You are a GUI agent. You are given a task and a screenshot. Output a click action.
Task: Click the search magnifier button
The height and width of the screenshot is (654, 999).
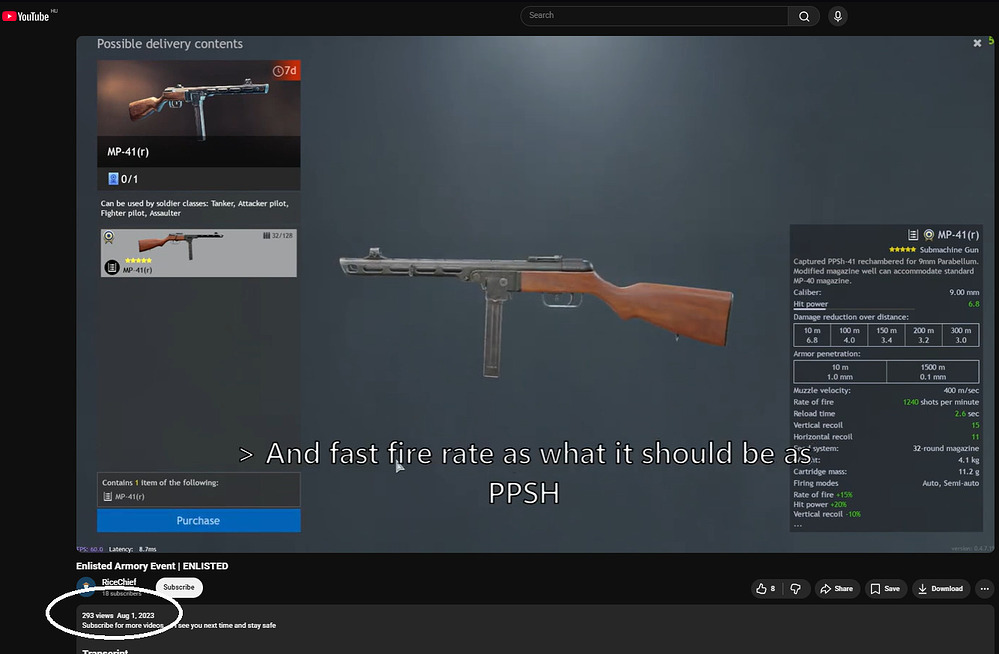tap(804, 16)
